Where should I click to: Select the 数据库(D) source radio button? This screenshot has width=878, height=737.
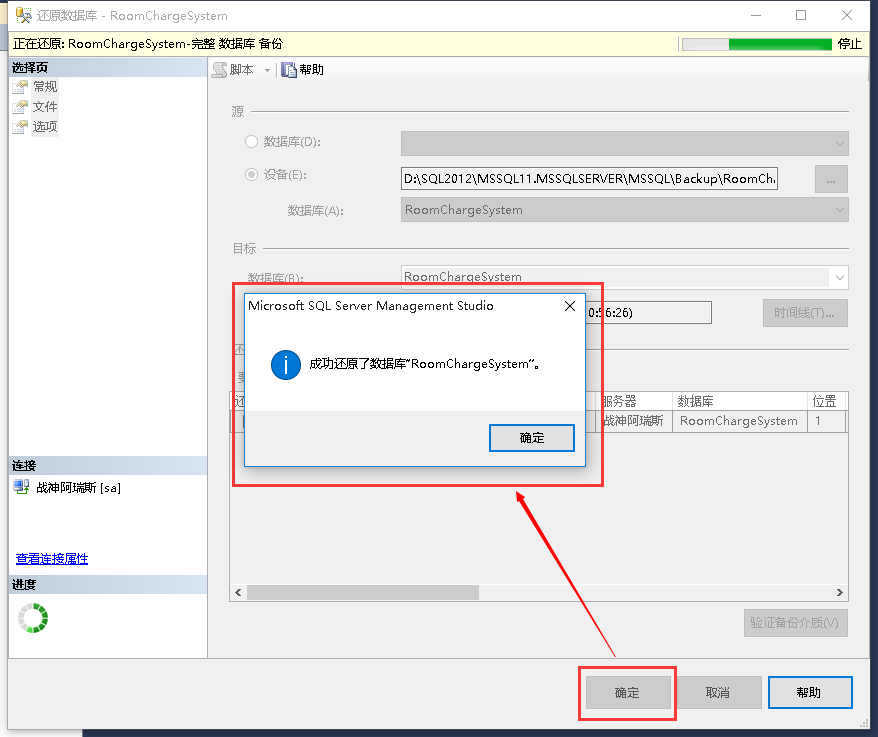251,142
